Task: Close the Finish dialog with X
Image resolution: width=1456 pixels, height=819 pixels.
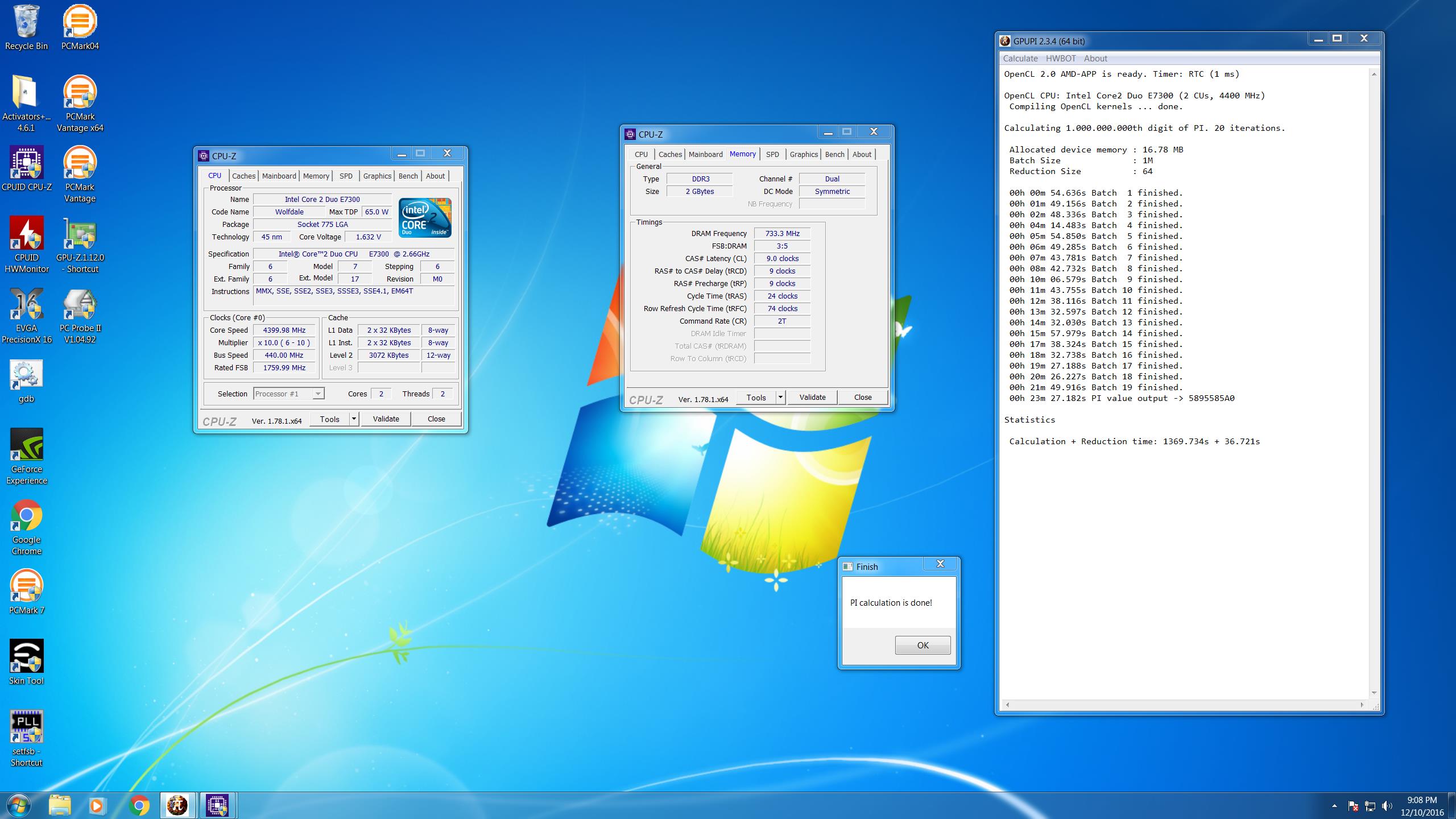Action: 940,564
